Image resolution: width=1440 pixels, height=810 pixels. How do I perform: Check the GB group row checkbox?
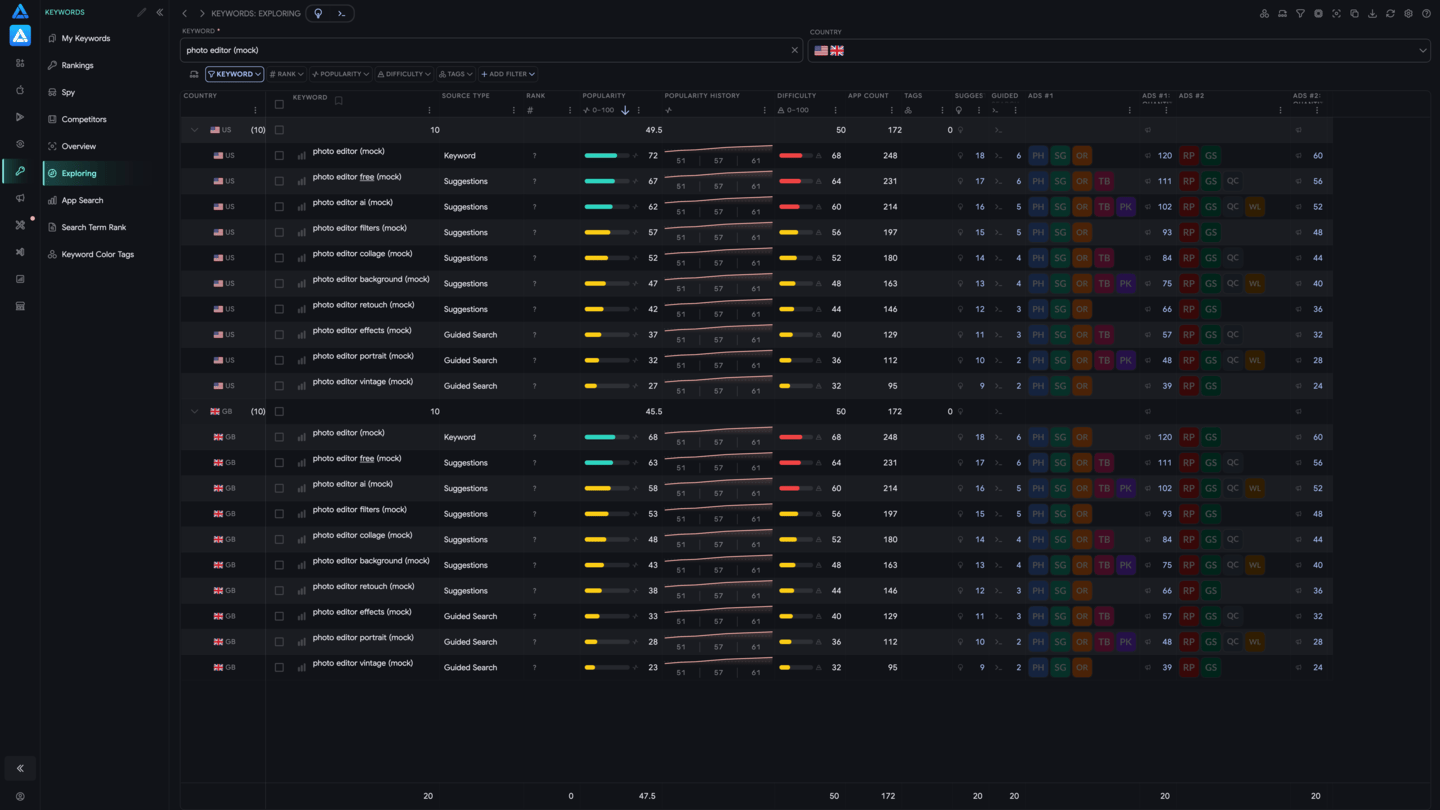[279, 412]
